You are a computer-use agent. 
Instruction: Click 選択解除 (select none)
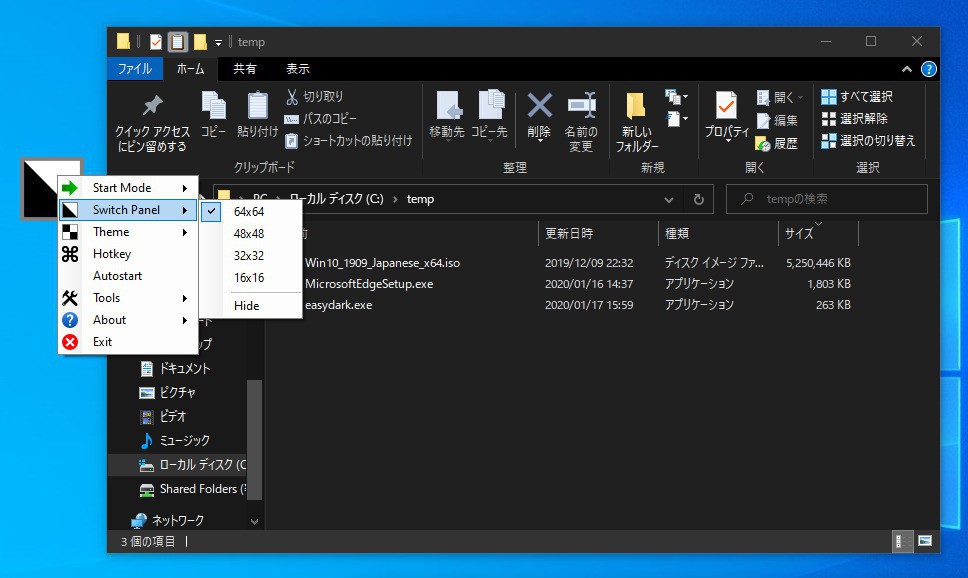(854, 119)
